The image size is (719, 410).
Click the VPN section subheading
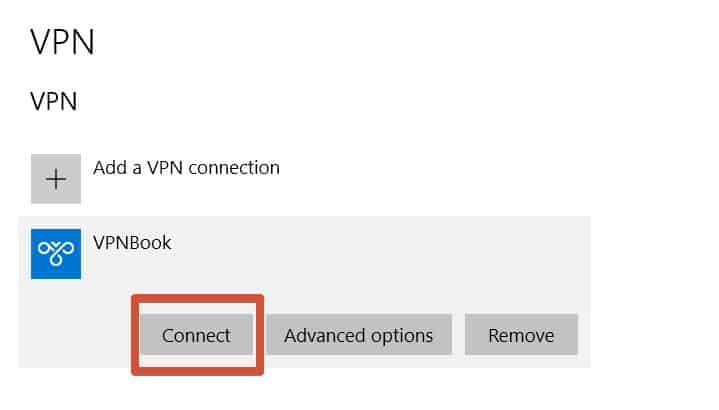pos(54,101)
